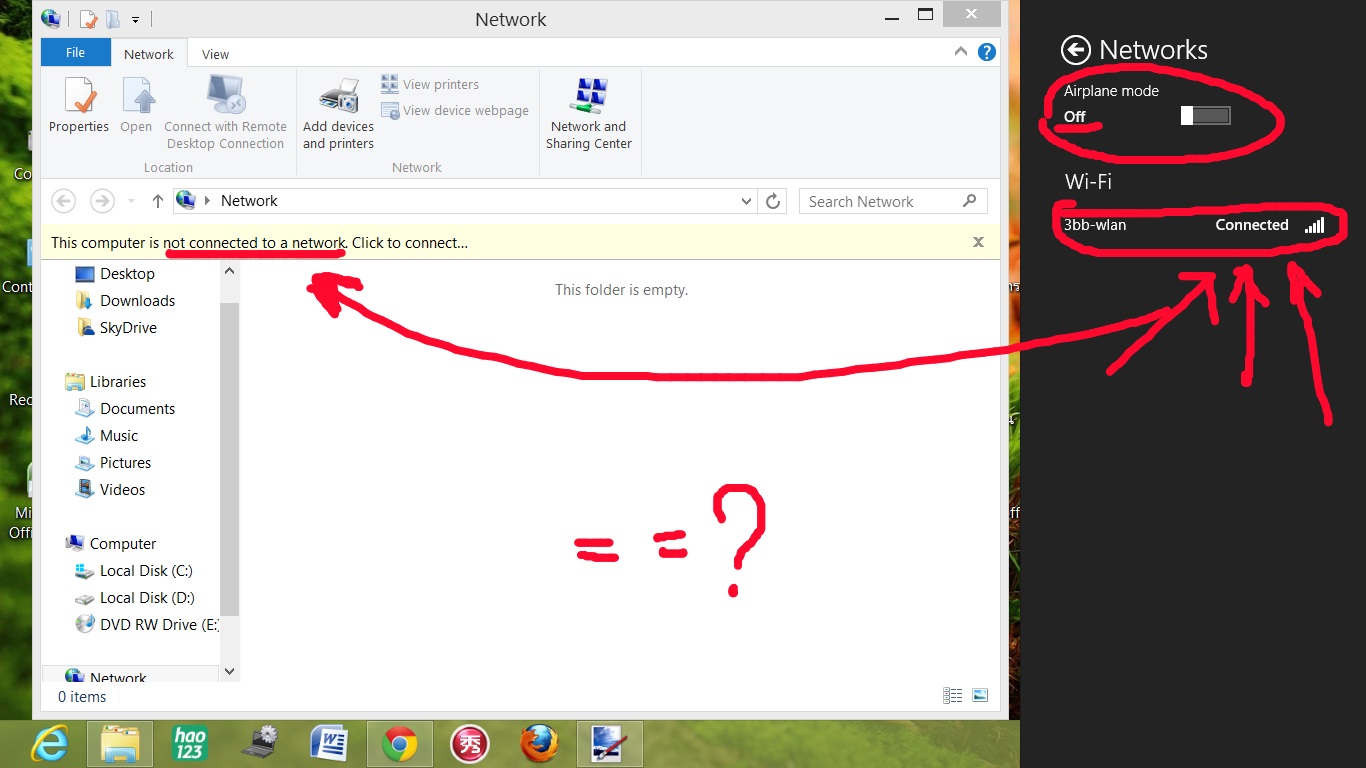
Task: Open Network and Sharing Center
Action: (x=589, y=113)
